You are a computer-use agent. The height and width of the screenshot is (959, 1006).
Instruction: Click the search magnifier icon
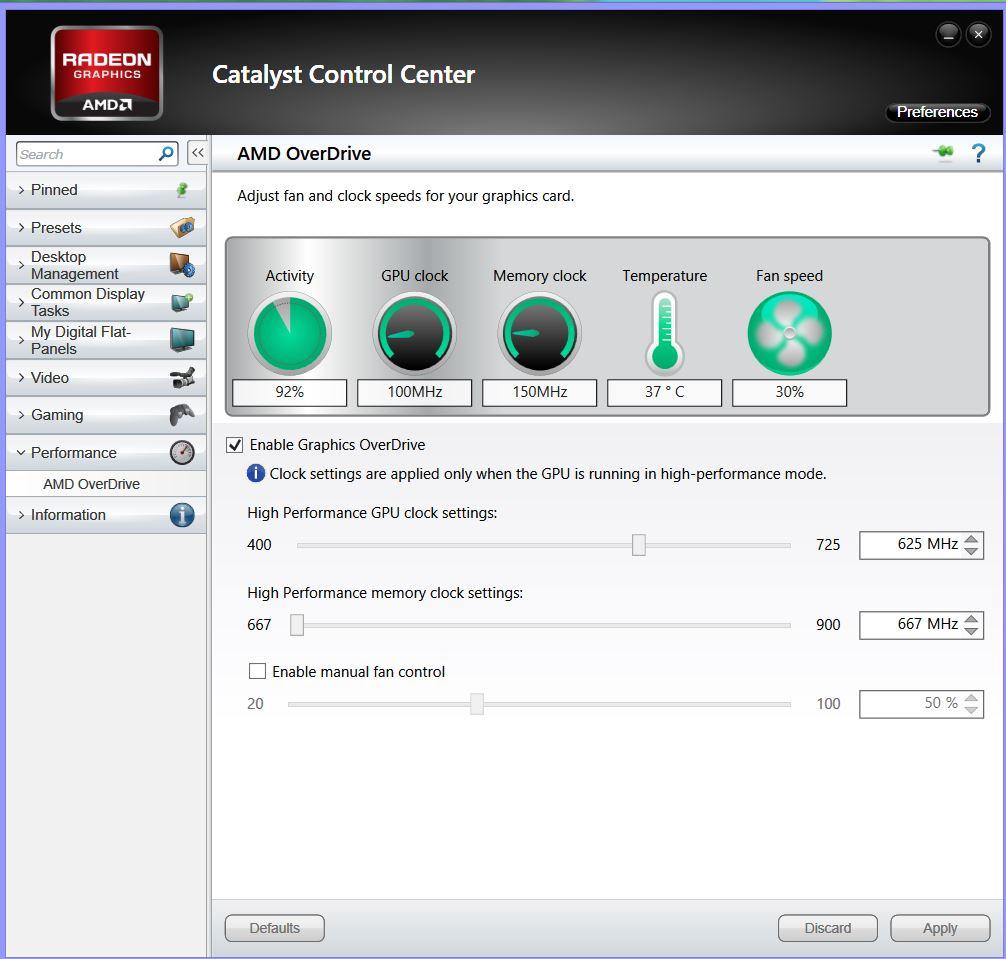coord(166,154)
